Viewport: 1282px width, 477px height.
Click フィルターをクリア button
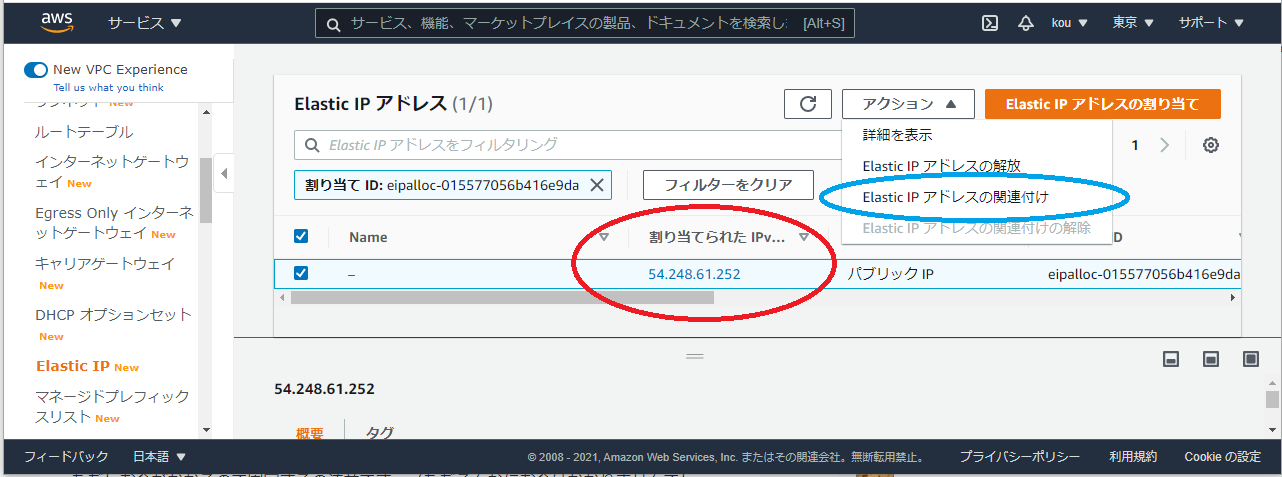click(x=728, y=185)
